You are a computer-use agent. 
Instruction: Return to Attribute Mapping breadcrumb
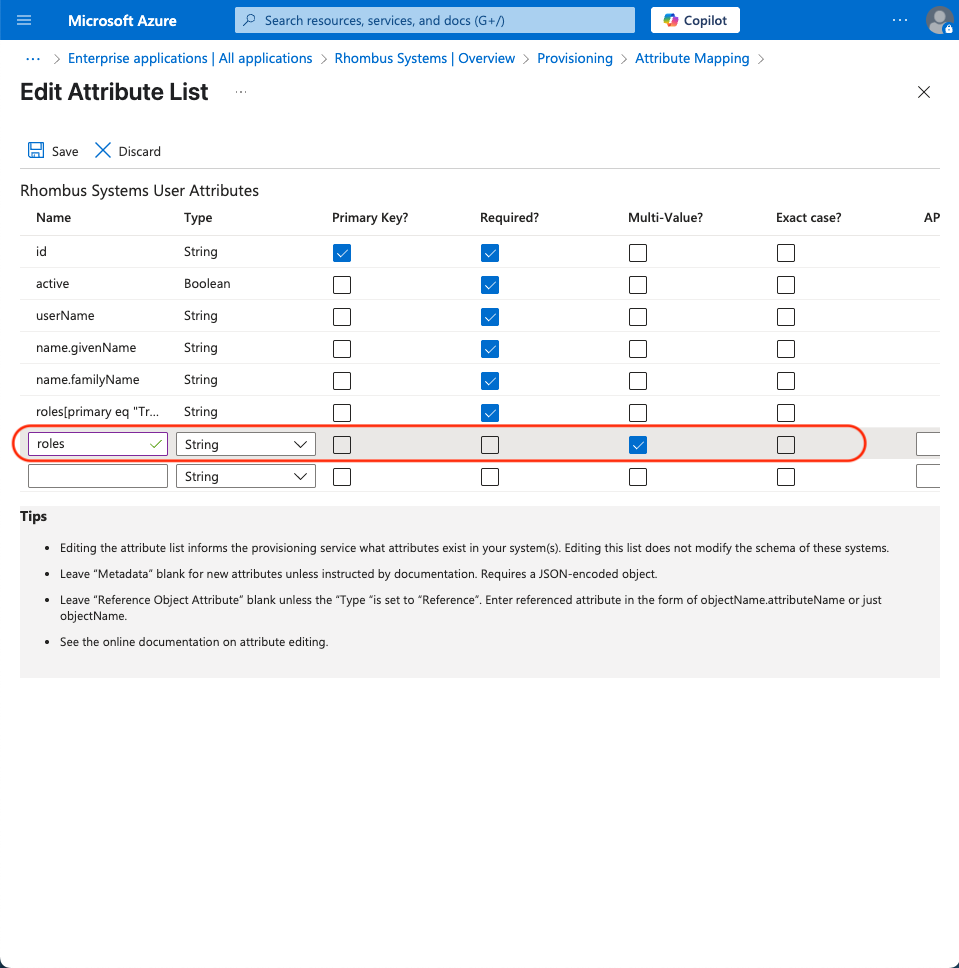coord(692,59)
